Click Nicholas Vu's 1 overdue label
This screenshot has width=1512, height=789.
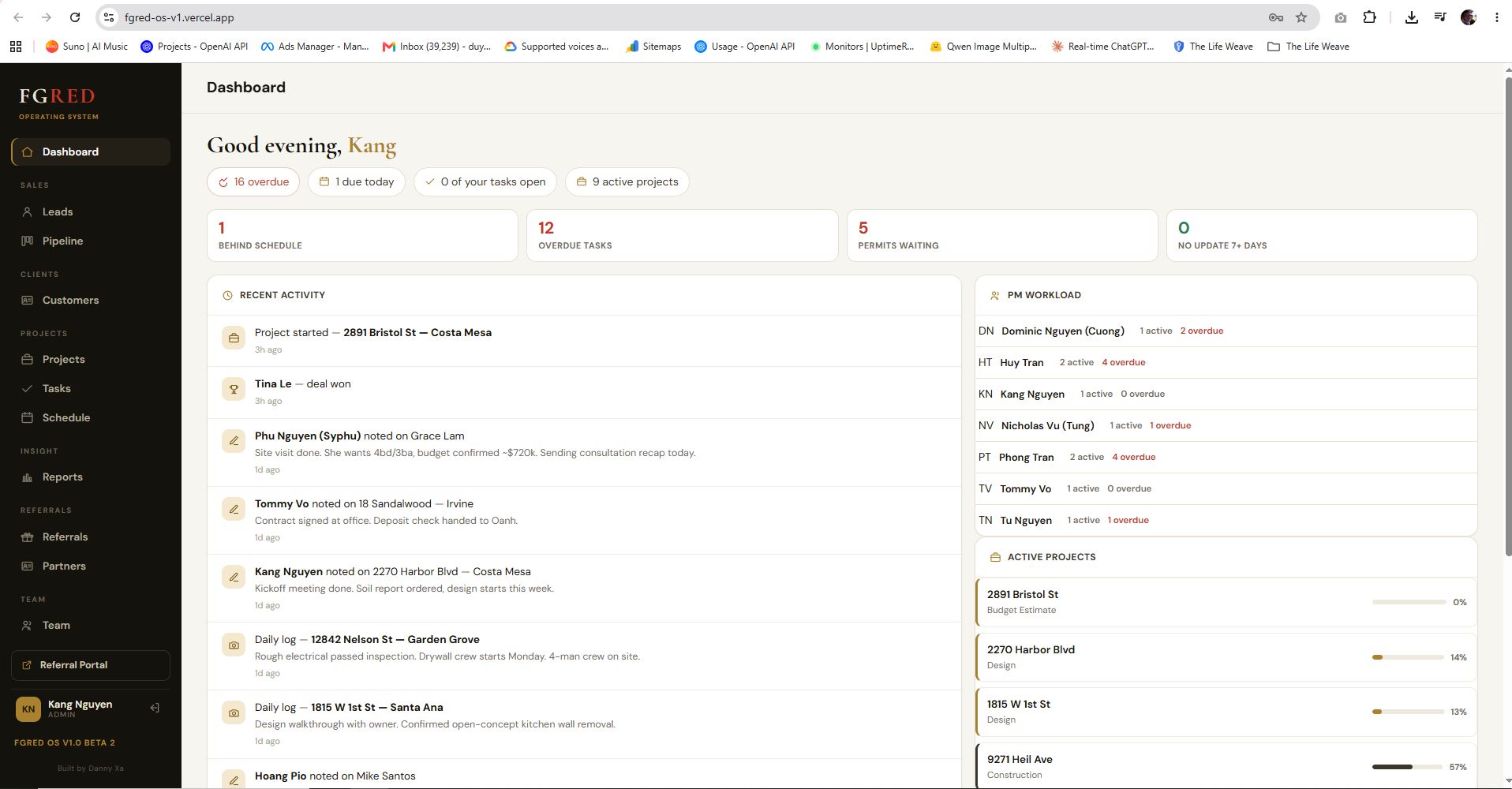pos(1170,425)
